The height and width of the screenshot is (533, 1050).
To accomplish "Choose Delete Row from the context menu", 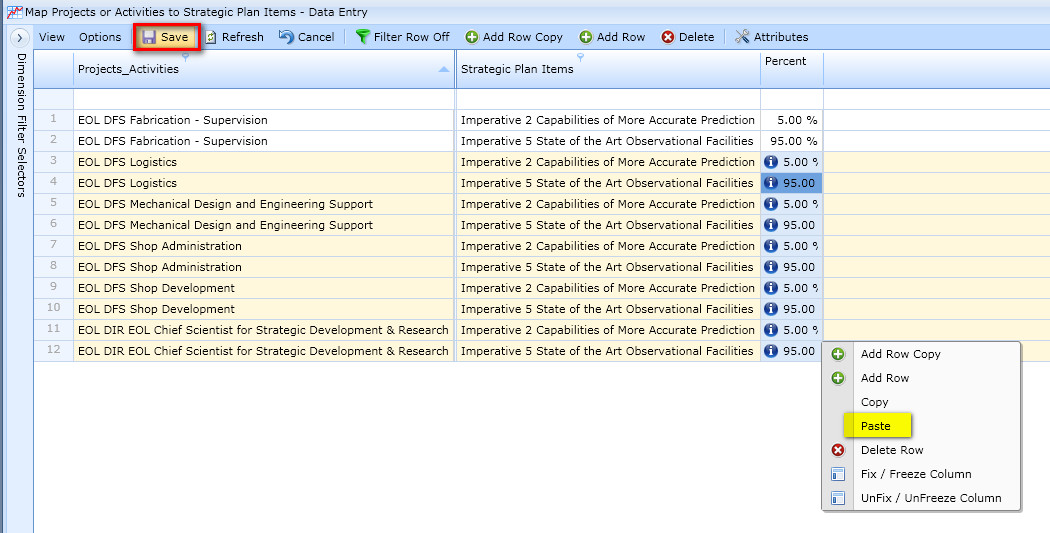I will (x=921, y=450).
